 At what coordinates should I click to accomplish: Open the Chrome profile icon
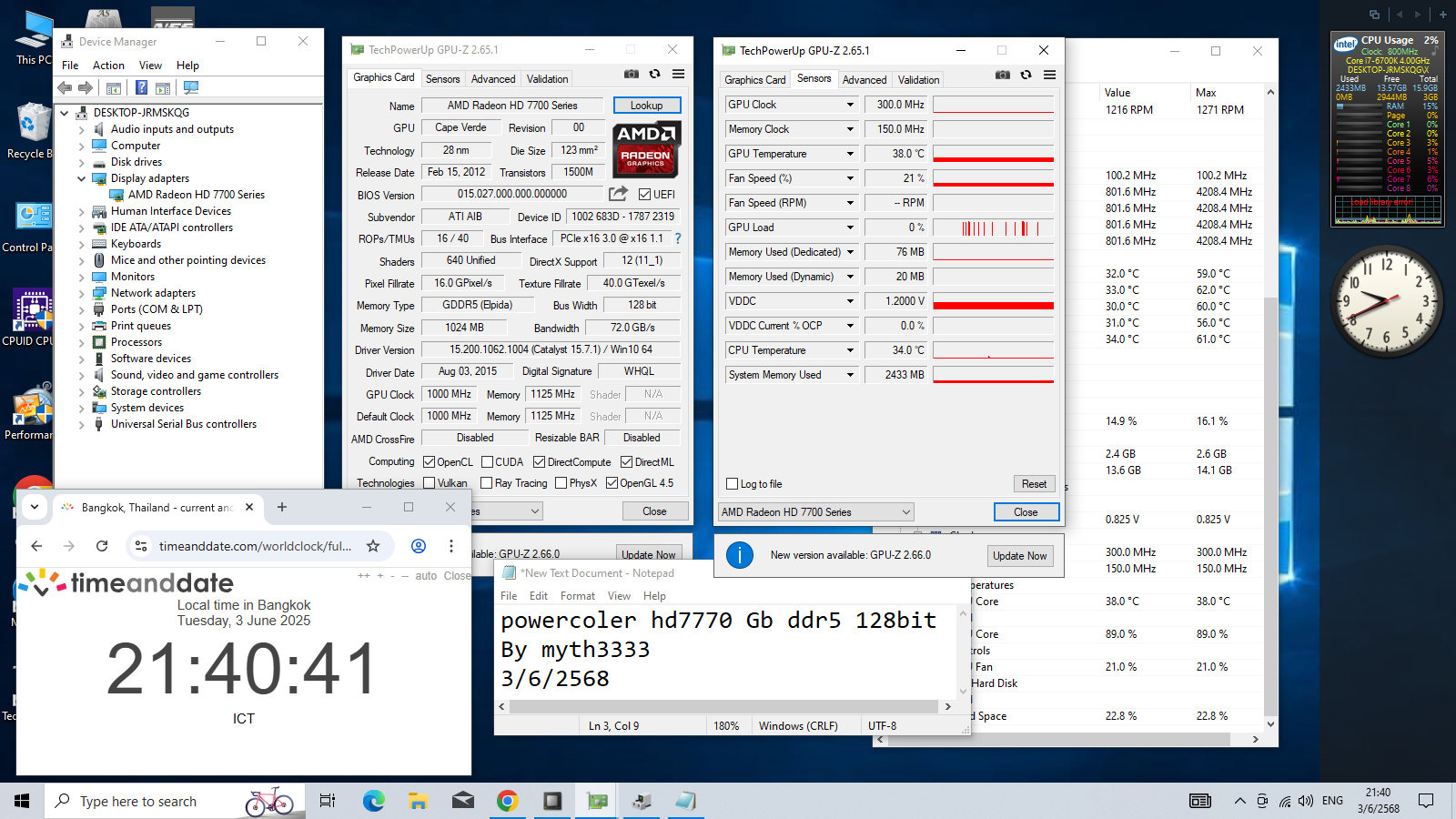click(419, 546)
